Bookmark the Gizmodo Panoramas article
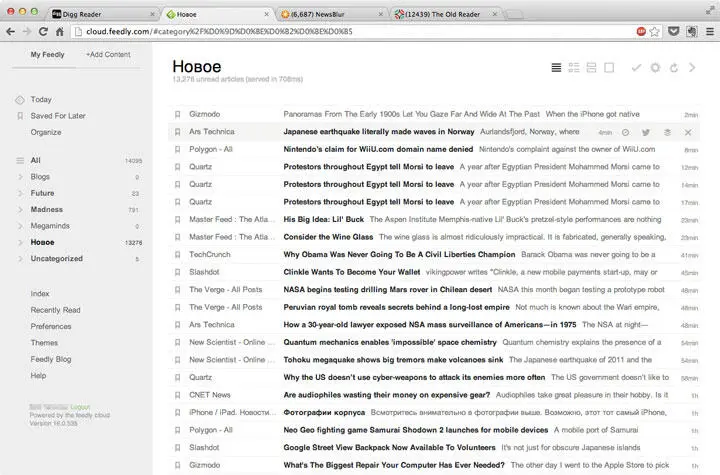 click(177, 114)
